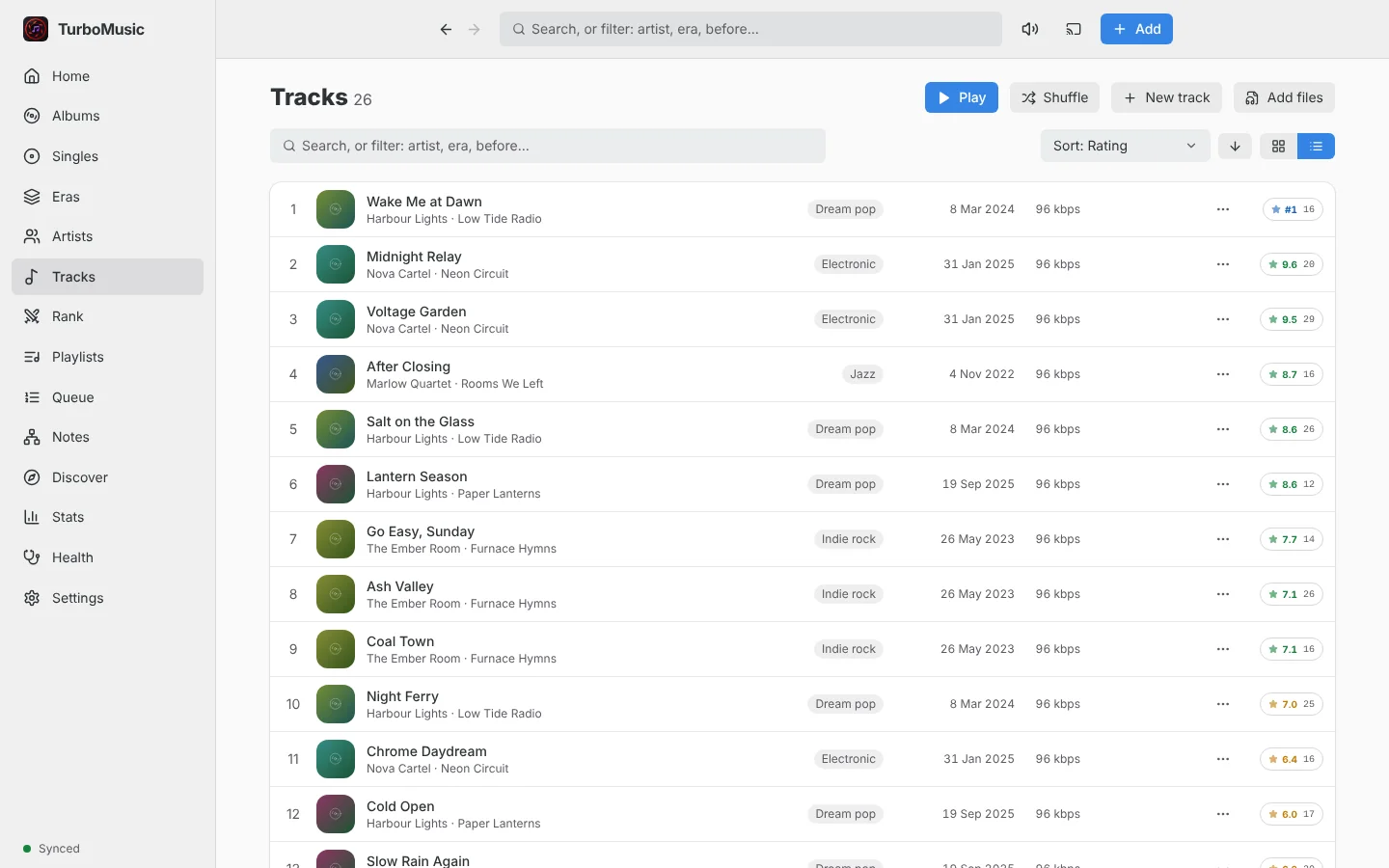Click the #1 rating badge for Wake Me at Dawn

(1293, 209)
